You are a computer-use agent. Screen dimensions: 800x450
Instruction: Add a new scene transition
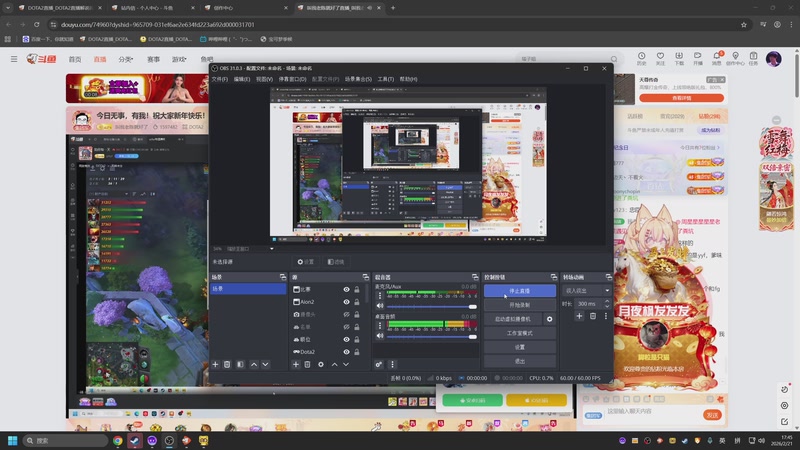(x=579, y=316)
